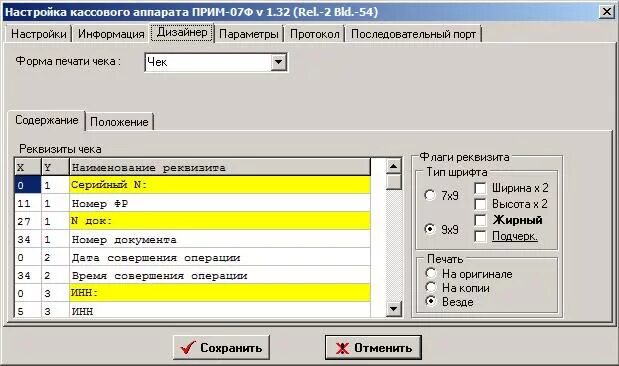Click the Y column header
This screenshot has width=619, height=366.
55,167
